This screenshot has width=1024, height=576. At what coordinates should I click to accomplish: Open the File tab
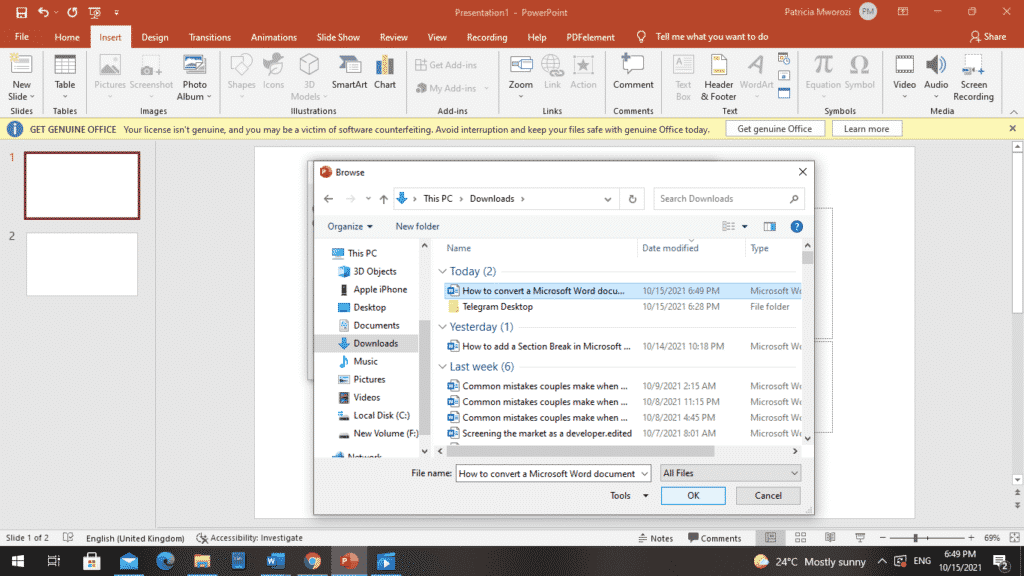(22, 37)
